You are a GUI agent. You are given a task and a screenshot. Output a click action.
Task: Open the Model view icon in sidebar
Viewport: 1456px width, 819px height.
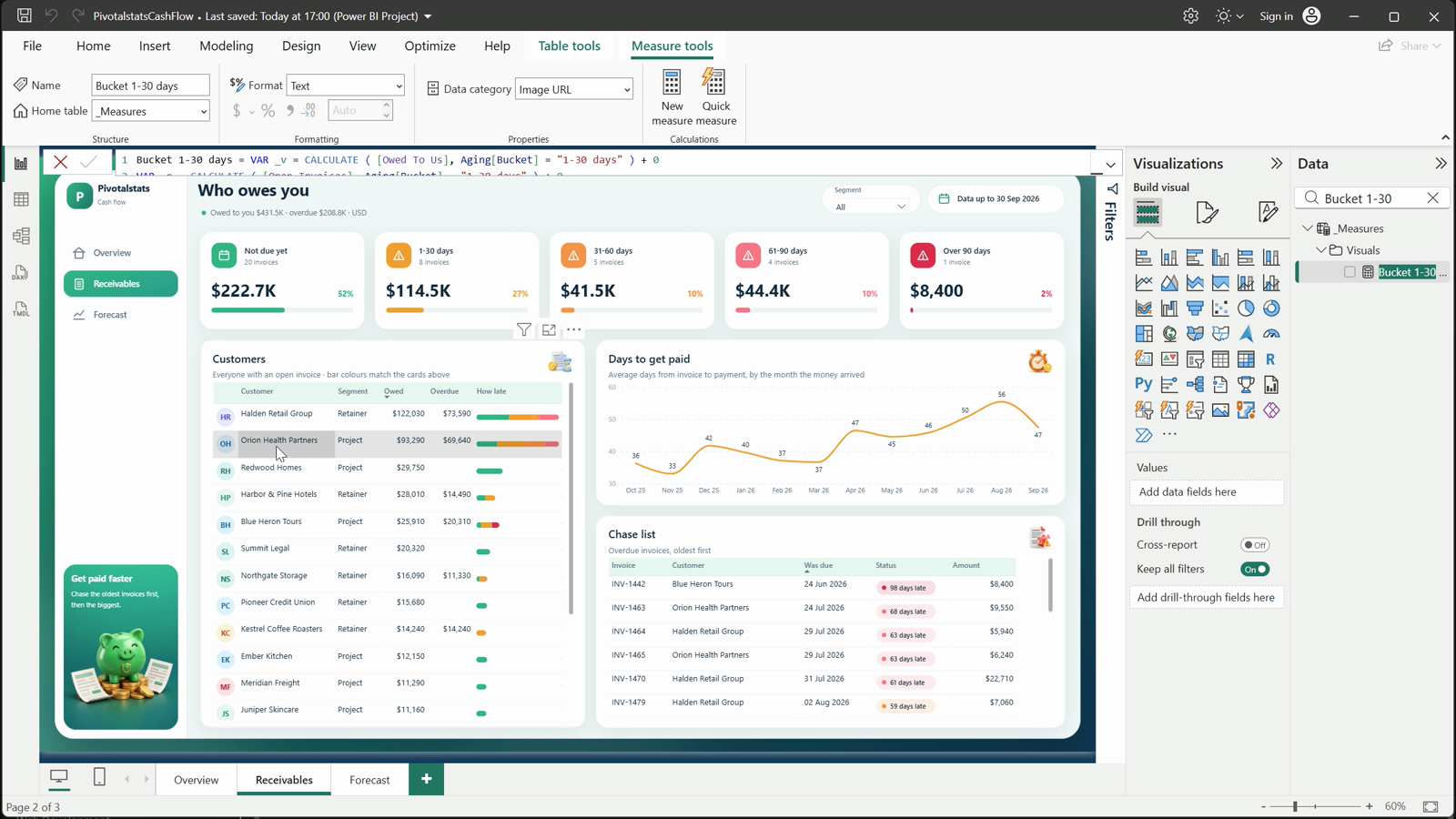(x=21, y=236)
